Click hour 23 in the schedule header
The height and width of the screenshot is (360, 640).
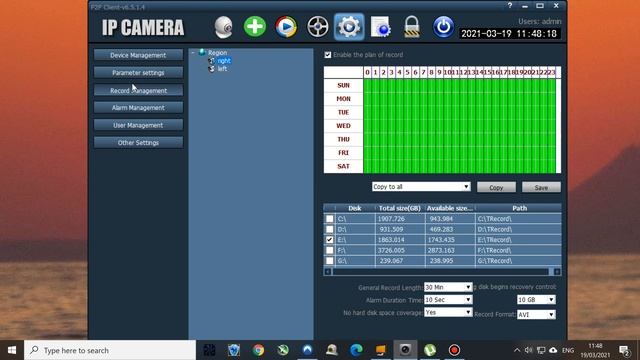pyautogui.click(x=551, y=72)
